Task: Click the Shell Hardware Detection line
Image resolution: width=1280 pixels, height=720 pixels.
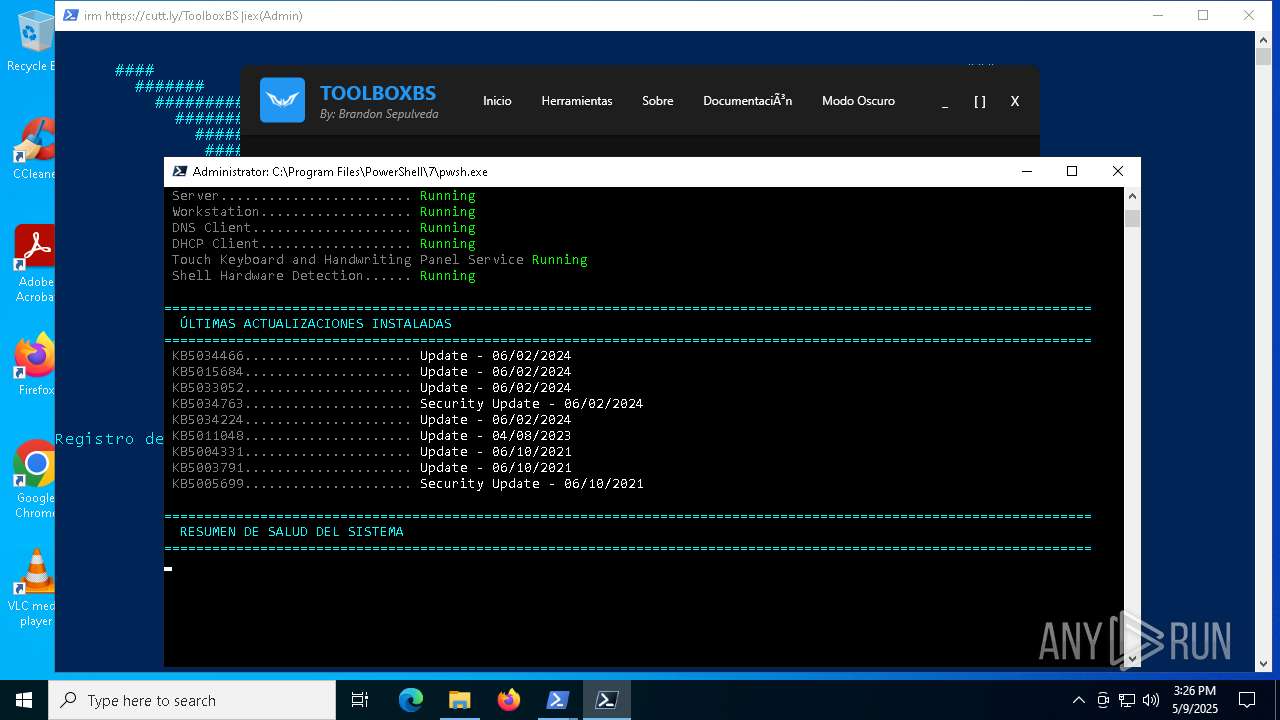Action: tap(324, 276)
